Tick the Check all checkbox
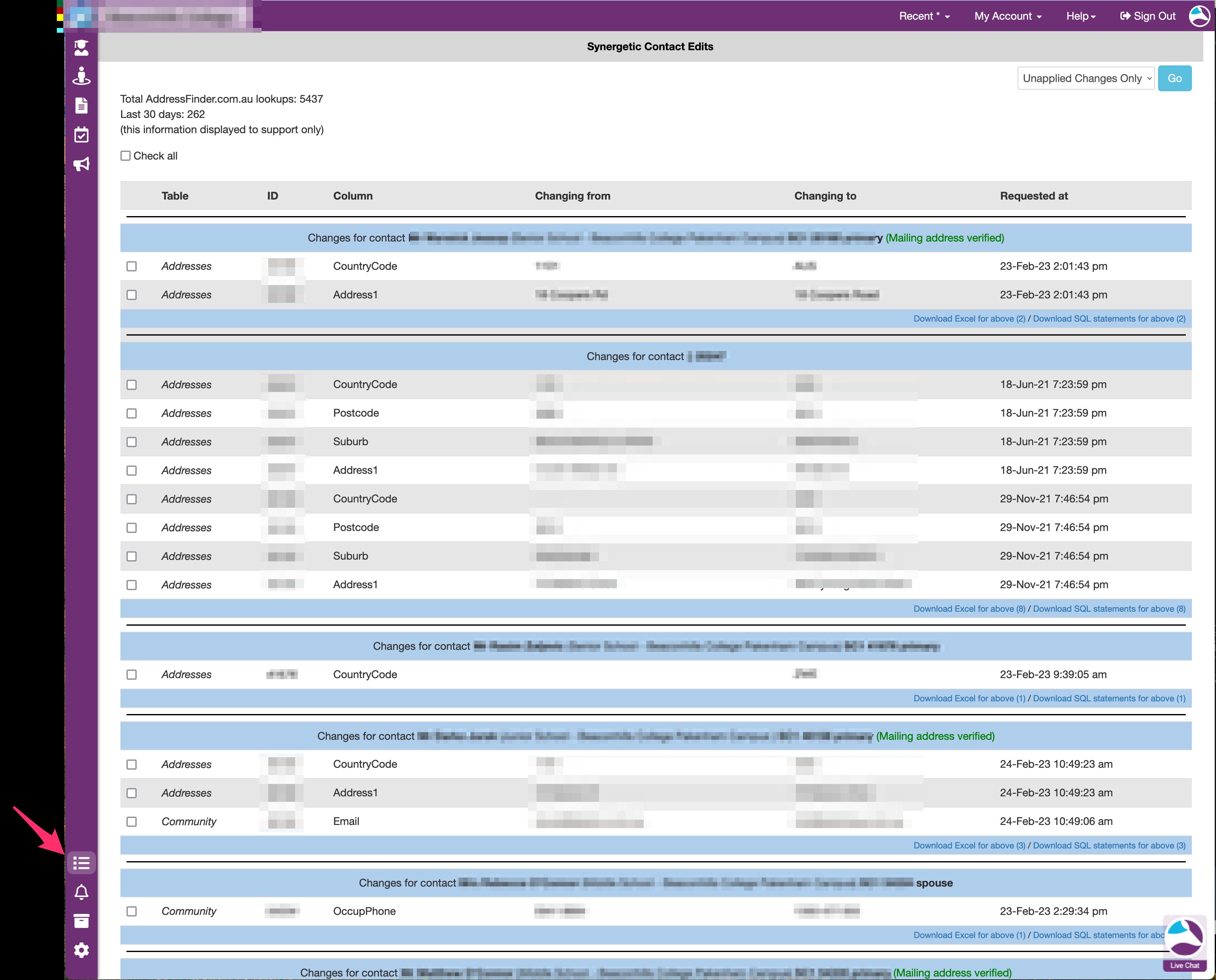 click(125, 156)
